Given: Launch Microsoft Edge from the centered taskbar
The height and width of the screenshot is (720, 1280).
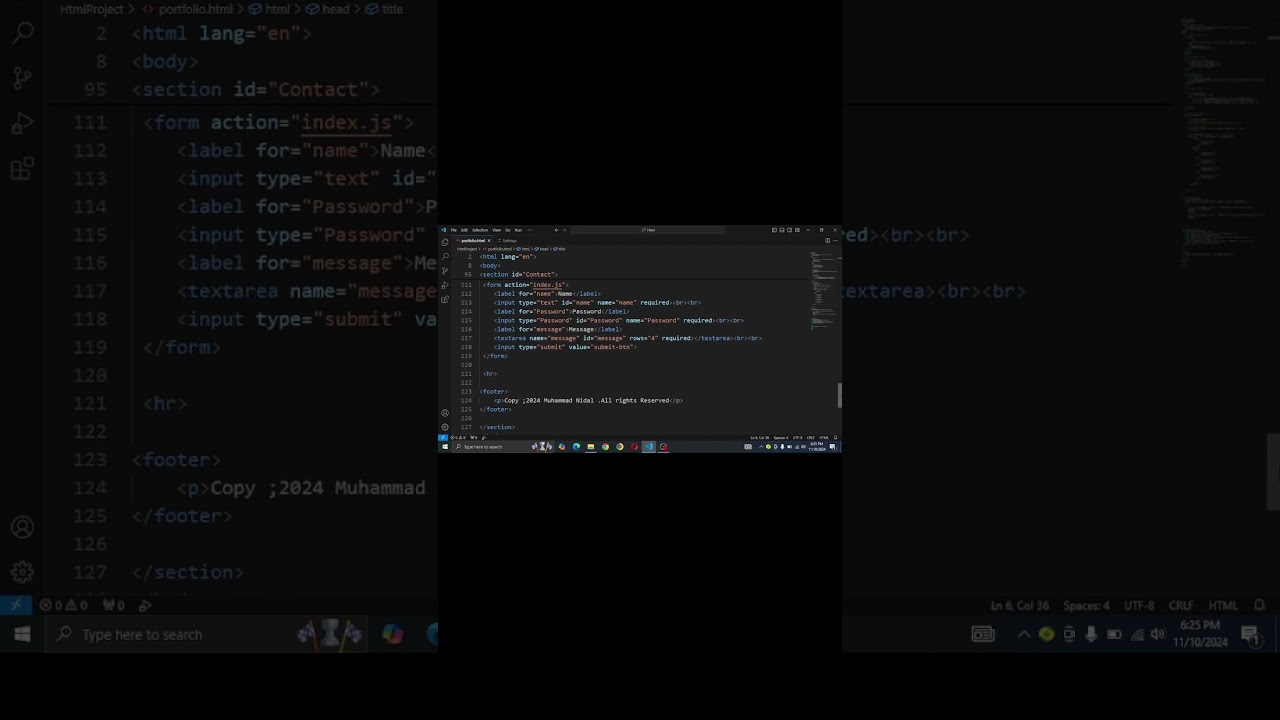Looking at the screenshot, I should pos(576,447).
